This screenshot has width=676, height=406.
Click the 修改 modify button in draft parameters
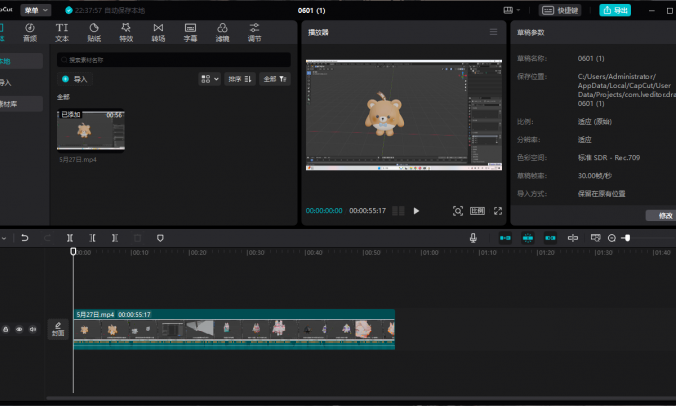click(x=662, y=215)
